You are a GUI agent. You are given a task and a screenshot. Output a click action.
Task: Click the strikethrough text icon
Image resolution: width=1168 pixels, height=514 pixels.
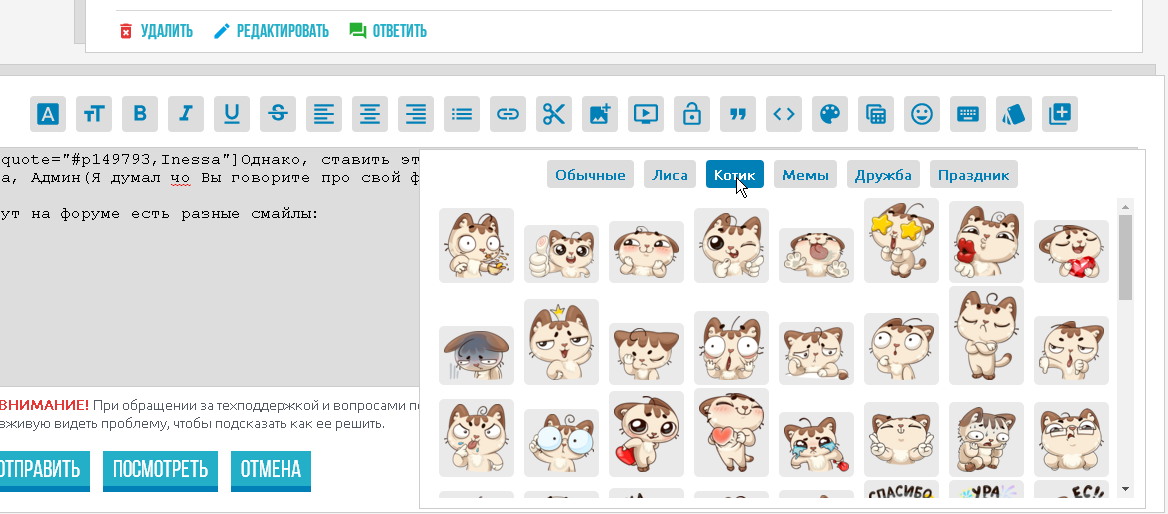tap(278, 114)
